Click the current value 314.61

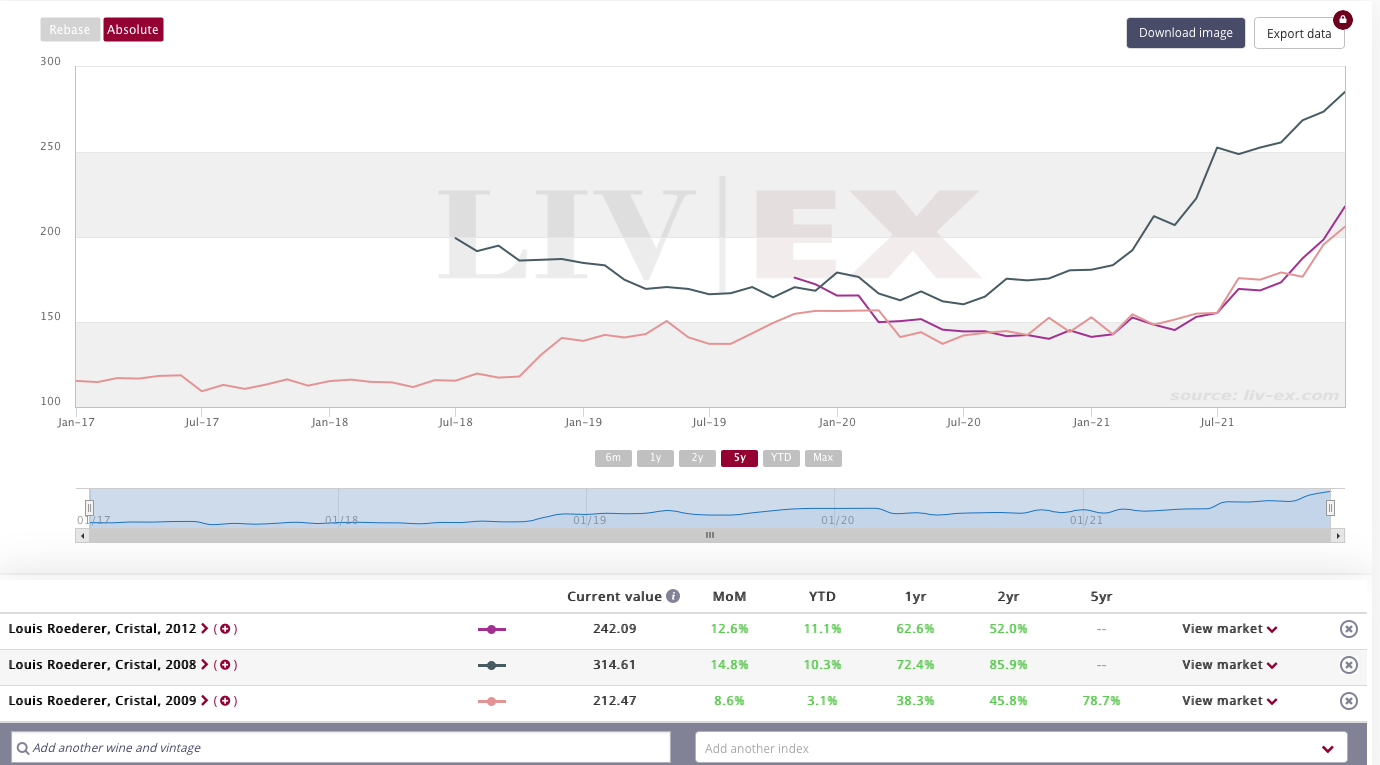coord(614,665)
